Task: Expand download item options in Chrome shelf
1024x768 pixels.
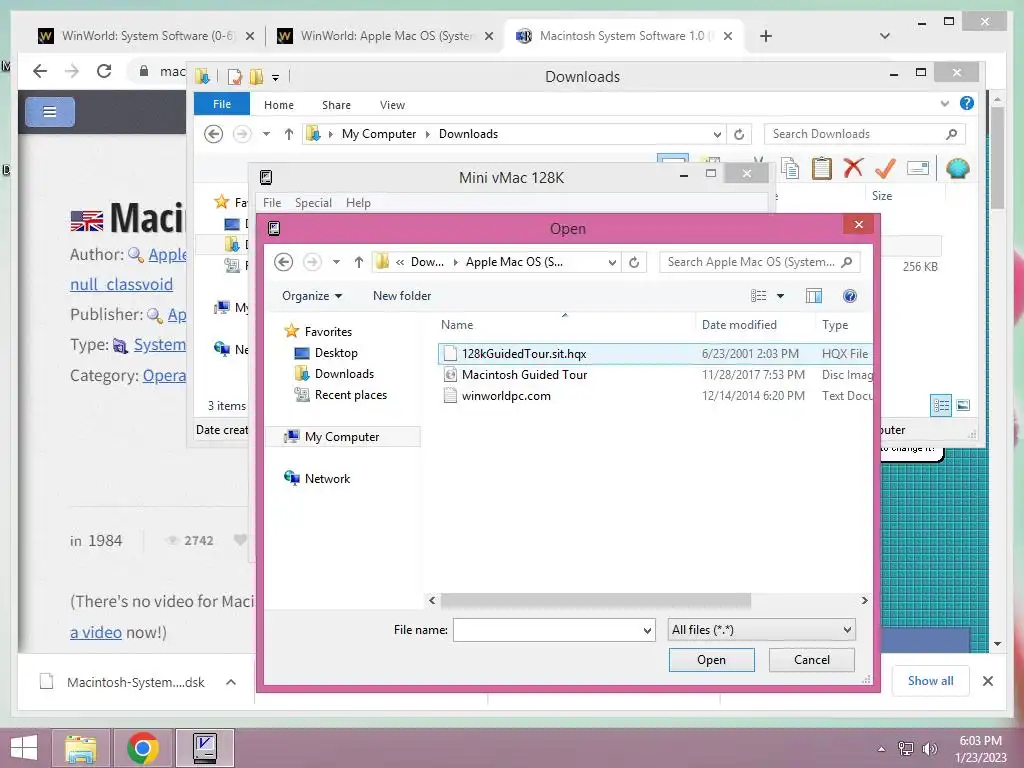Action: pyautogui.click(x=231, y=682)
